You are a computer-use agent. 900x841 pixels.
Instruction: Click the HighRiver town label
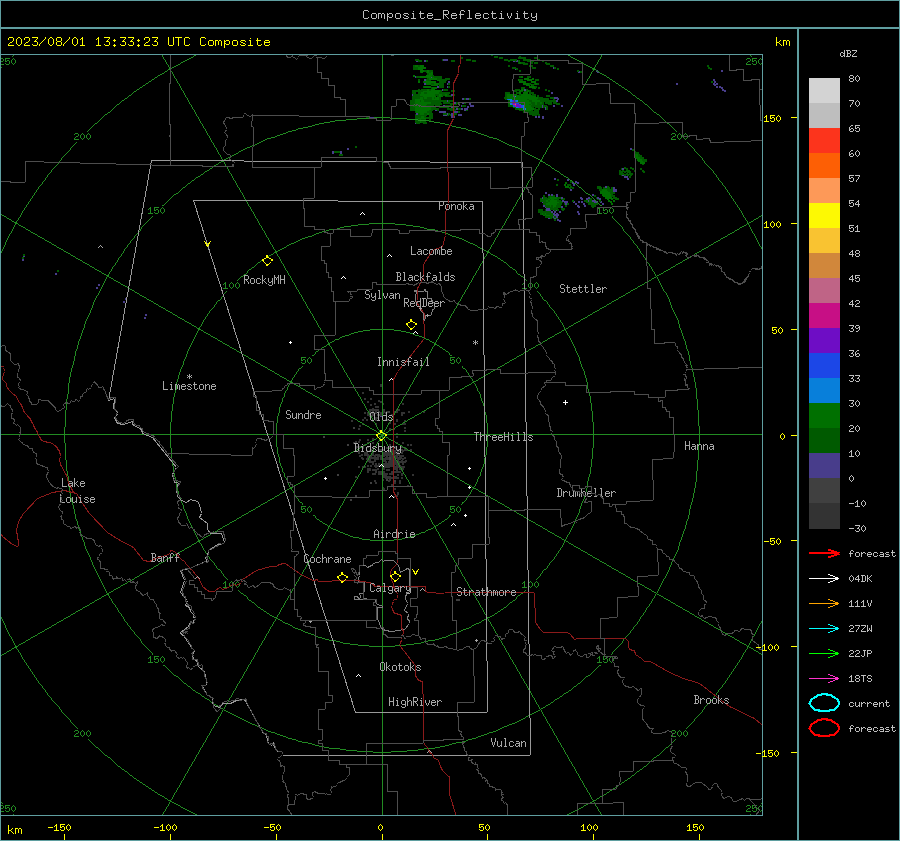click(x=415, y=702)
